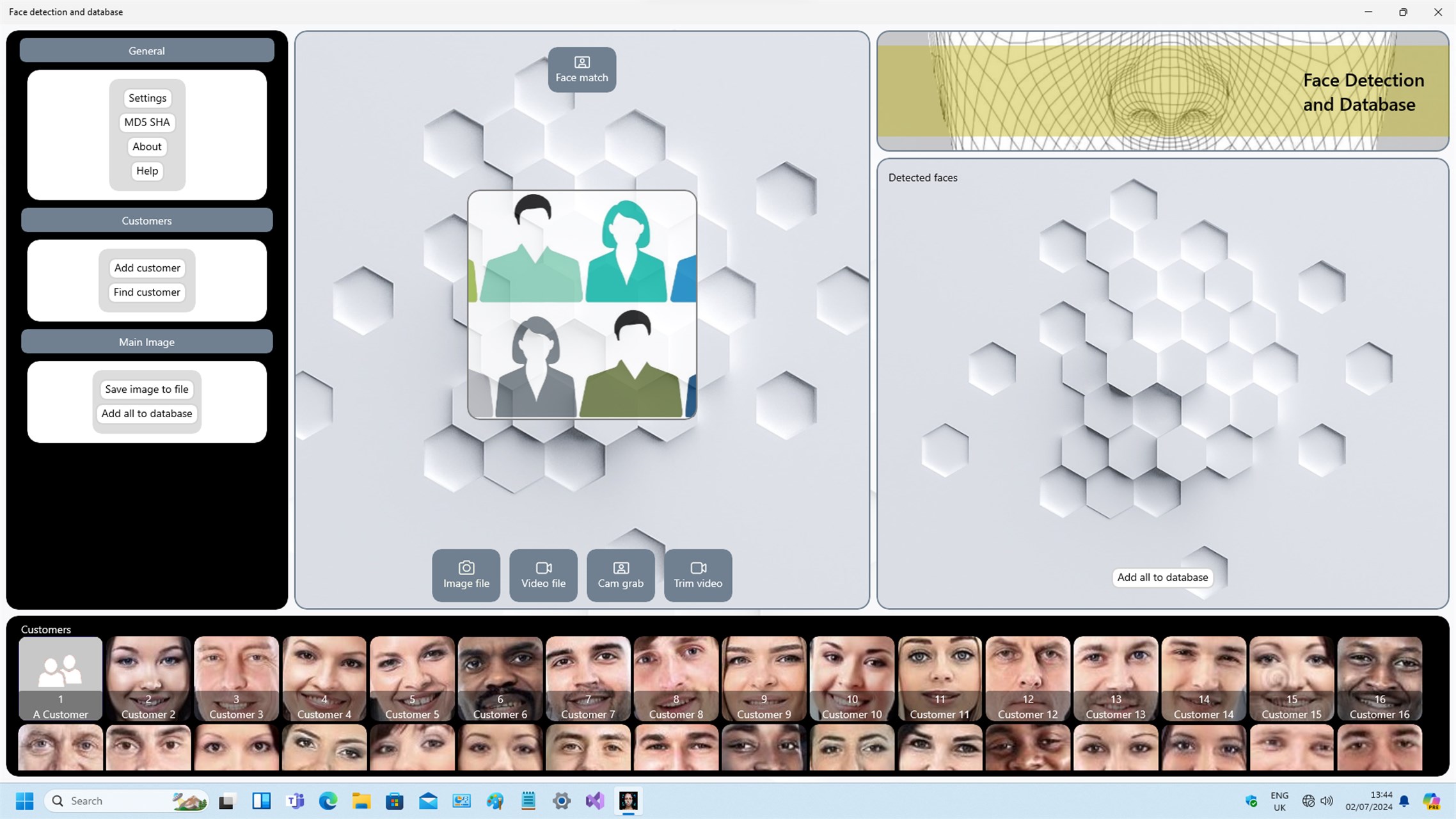Click the About button
The image size is (1456, 819).
click(x=147, y=147)
